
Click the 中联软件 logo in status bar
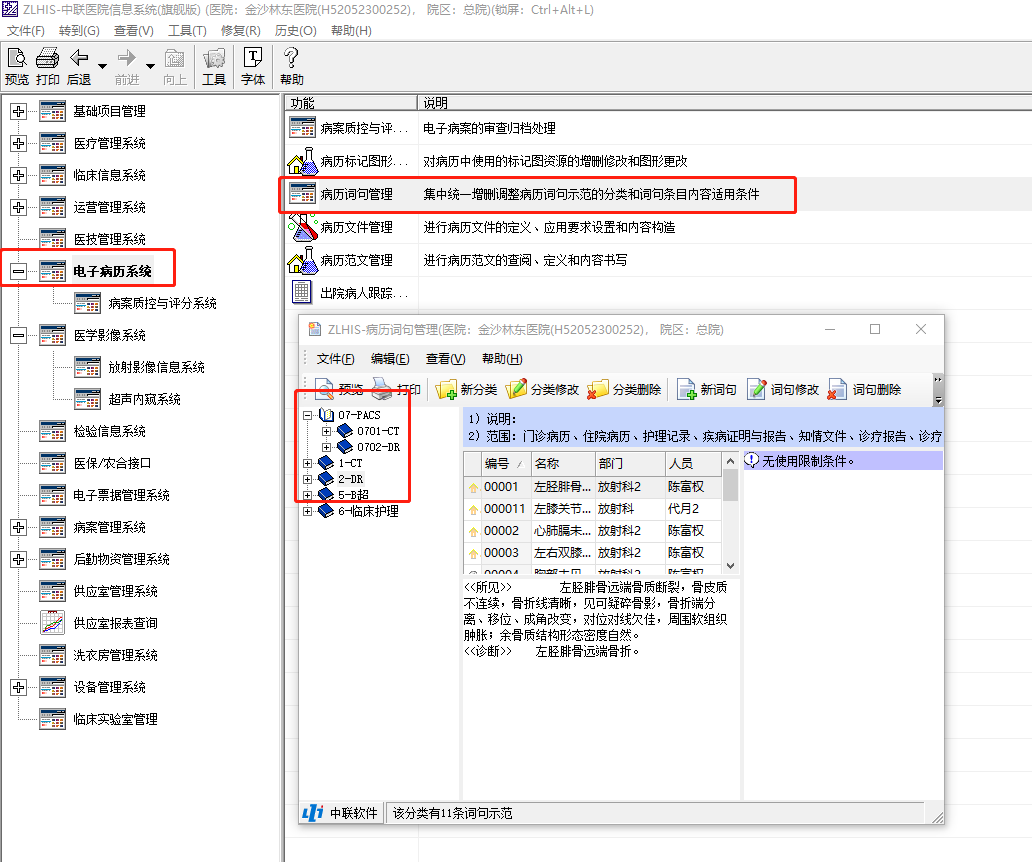pyautogui.click(x=313, y=813)
